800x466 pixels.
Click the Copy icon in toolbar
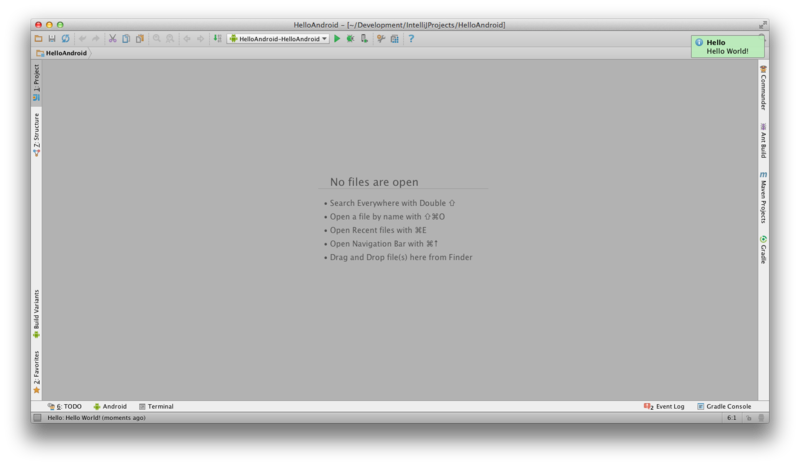click(126, 39)
